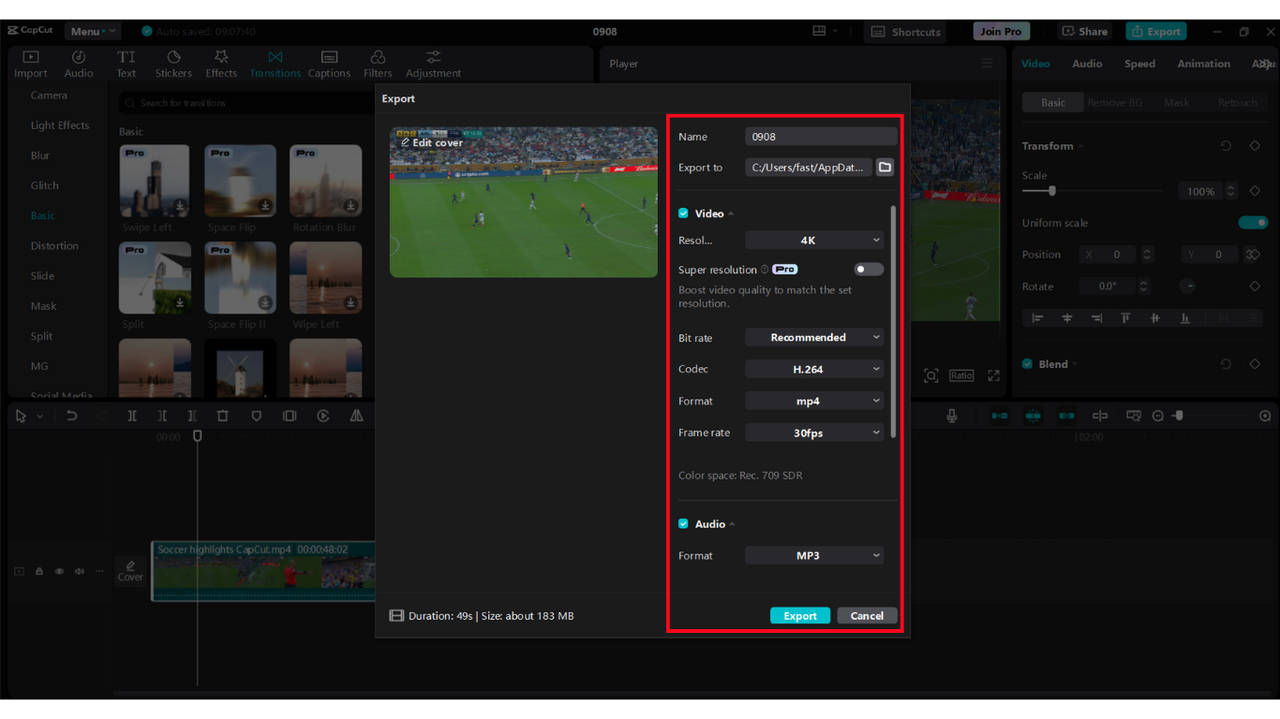The width and height of the screenshot is (1280, 719).
Task: Click the split clip icon in timeline toolbar
Action: 131,416
